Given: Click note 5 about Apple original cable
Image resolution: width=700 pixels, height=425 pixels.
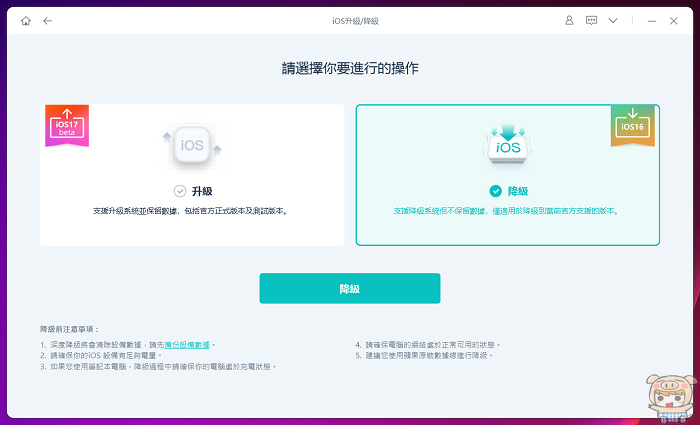Looking at the screenshot, I should pyautogui.click(x=424, y=356).
